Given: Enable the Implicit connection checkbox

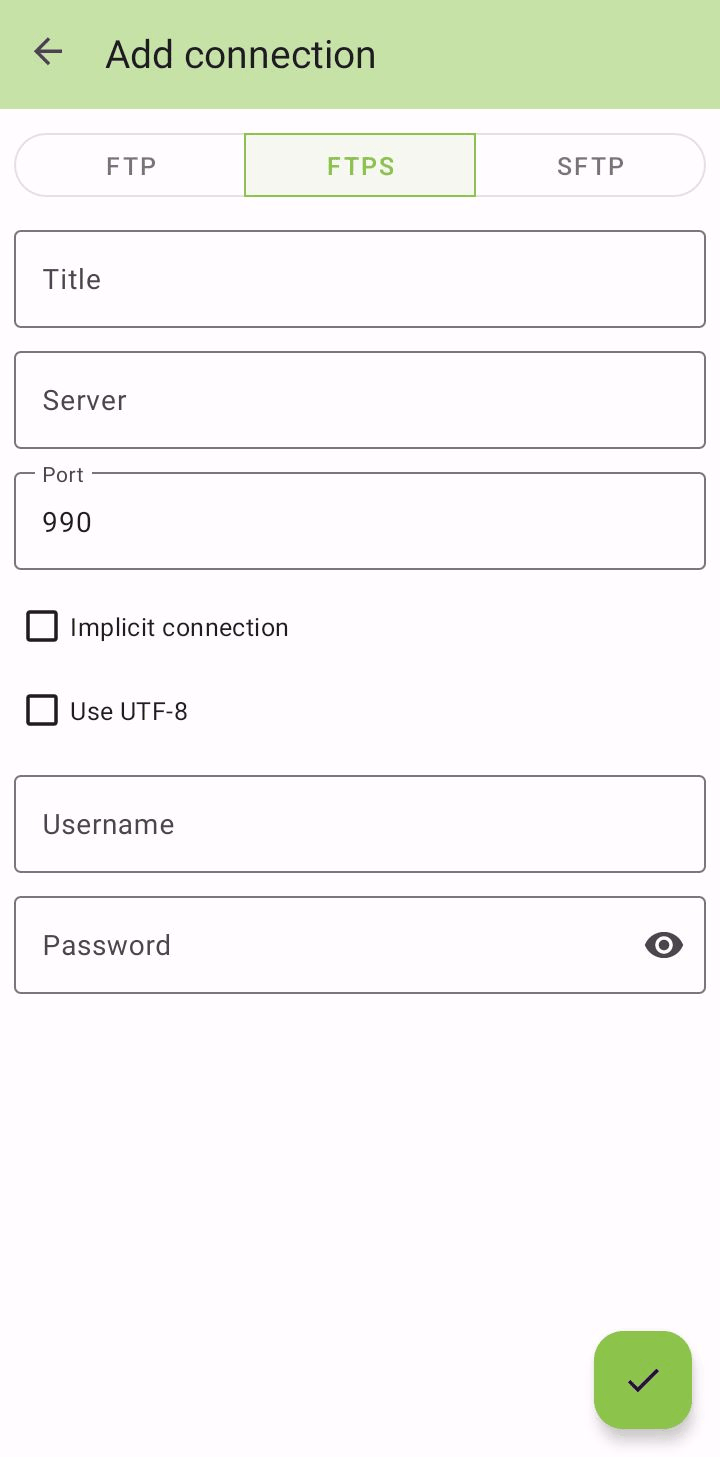Looking at the screenshot, I should click(42, 626).
